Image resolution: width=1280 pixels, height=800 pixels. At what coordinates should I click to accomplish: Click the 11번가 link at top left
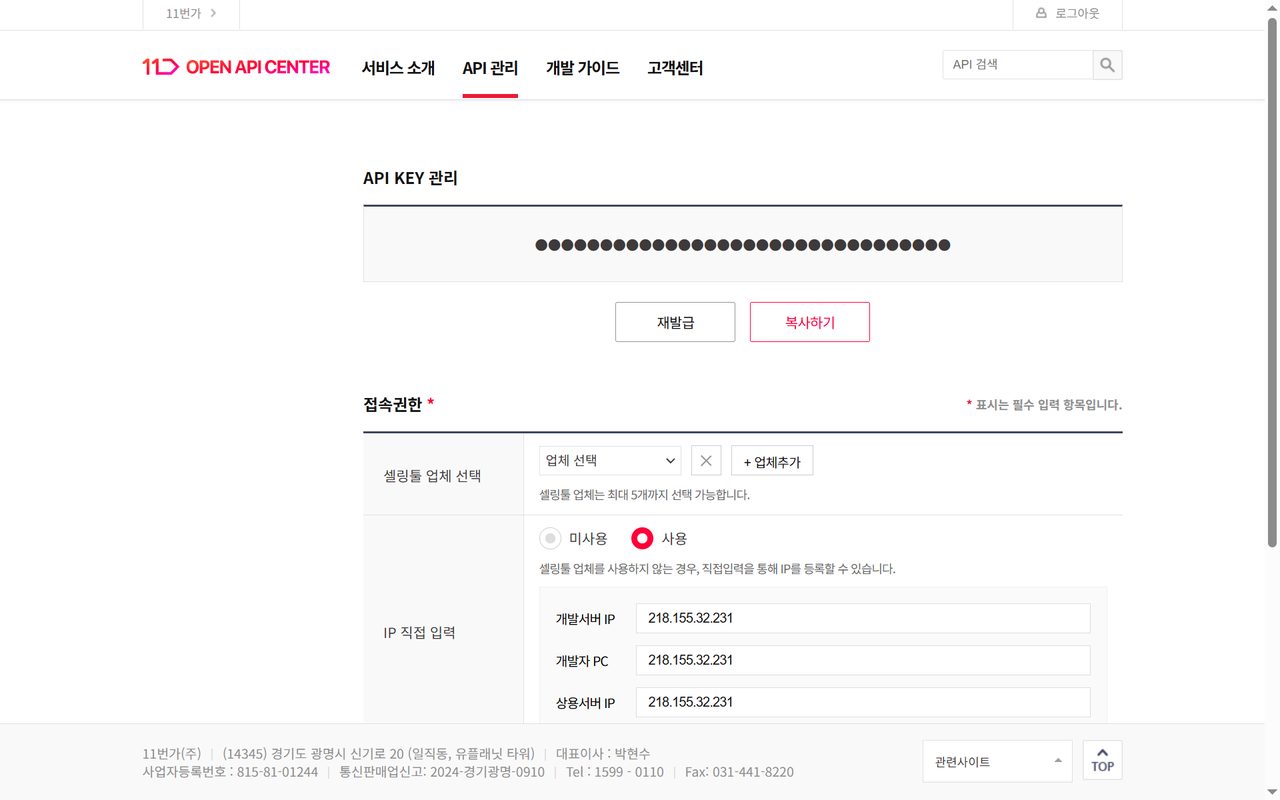[184, 13]
